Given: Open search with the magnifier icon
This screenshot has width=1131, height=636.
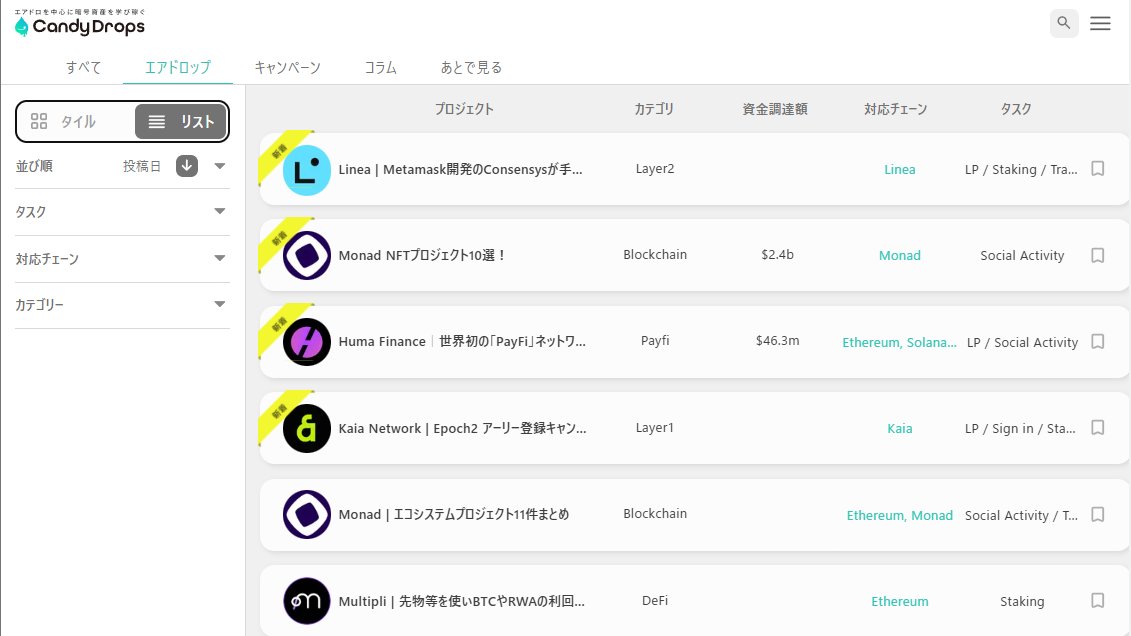Looking at the screenshot, I should 1064,23.
